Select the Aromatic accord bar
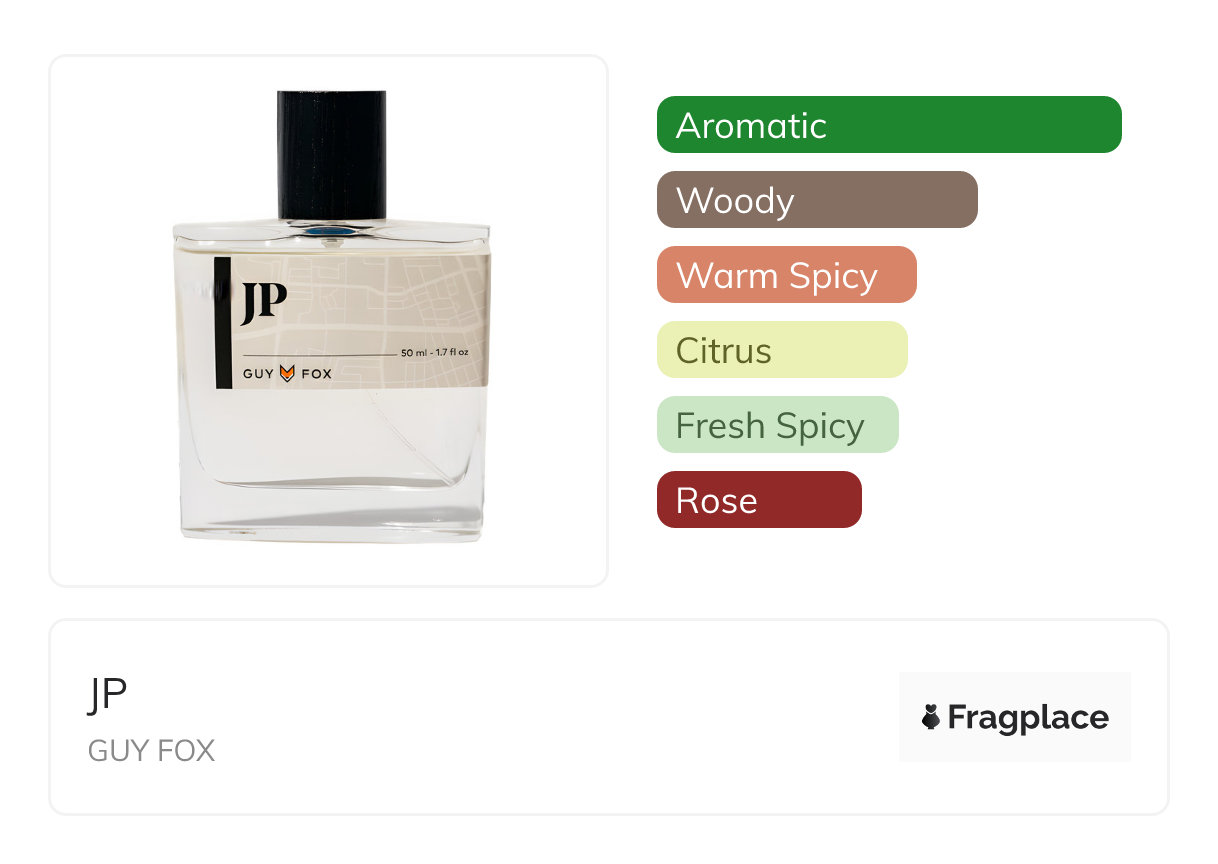Screen dimensions: 1218x864 (x=889, y=125)
